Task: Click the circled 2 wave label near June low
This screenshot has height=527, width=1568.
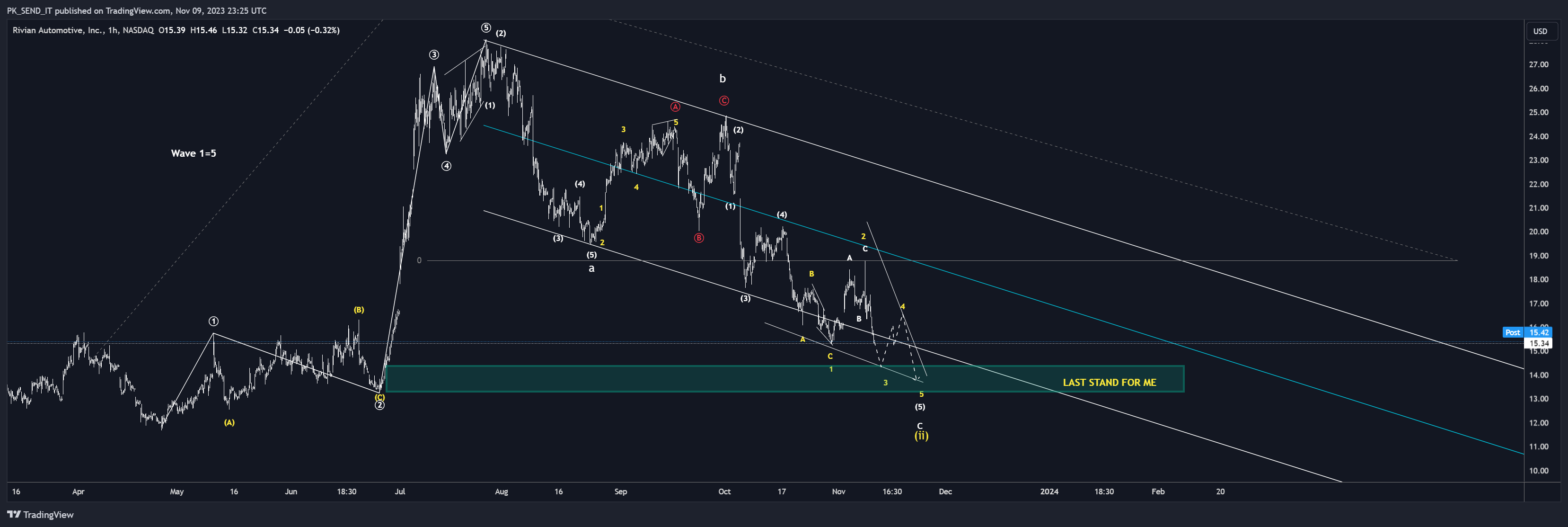Action: (379, 406)
